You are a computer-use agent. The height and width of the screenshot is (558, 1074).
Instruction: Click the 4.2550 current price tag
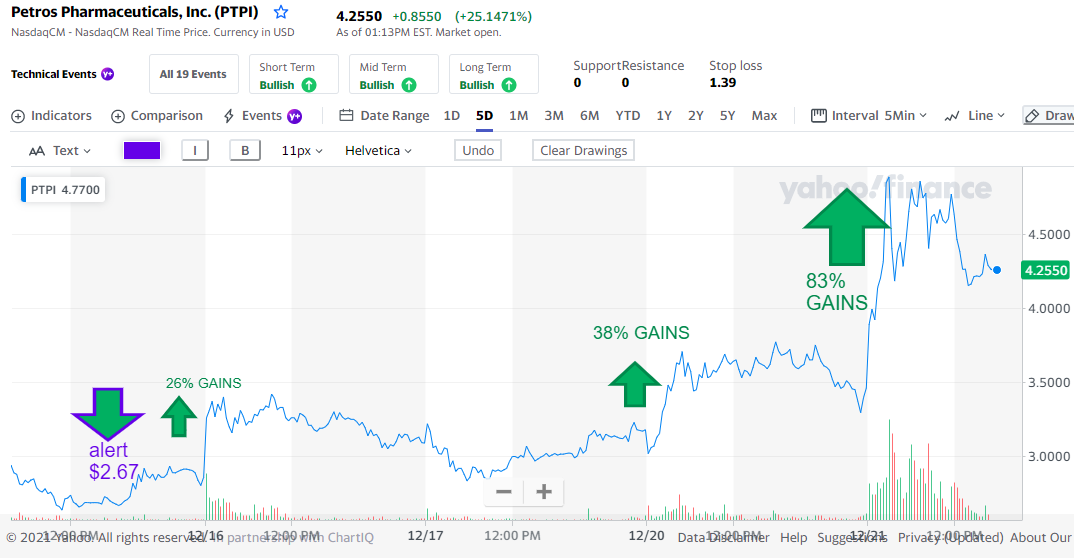[1045, 270]
